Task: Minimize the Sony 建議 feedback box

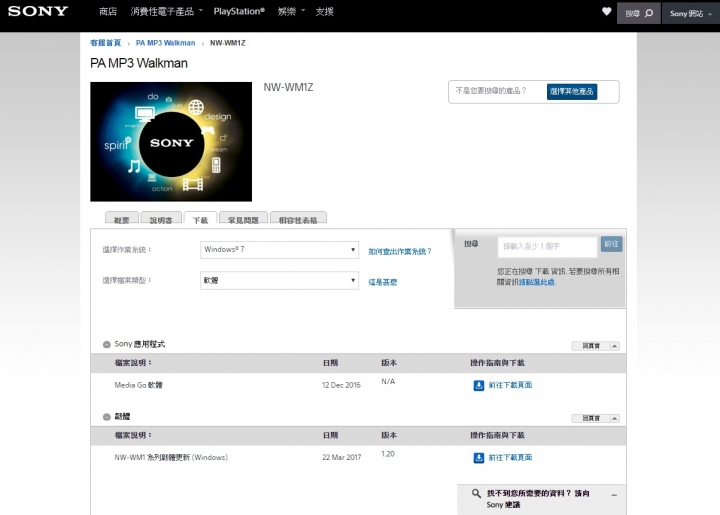Action: pos(614,495)
